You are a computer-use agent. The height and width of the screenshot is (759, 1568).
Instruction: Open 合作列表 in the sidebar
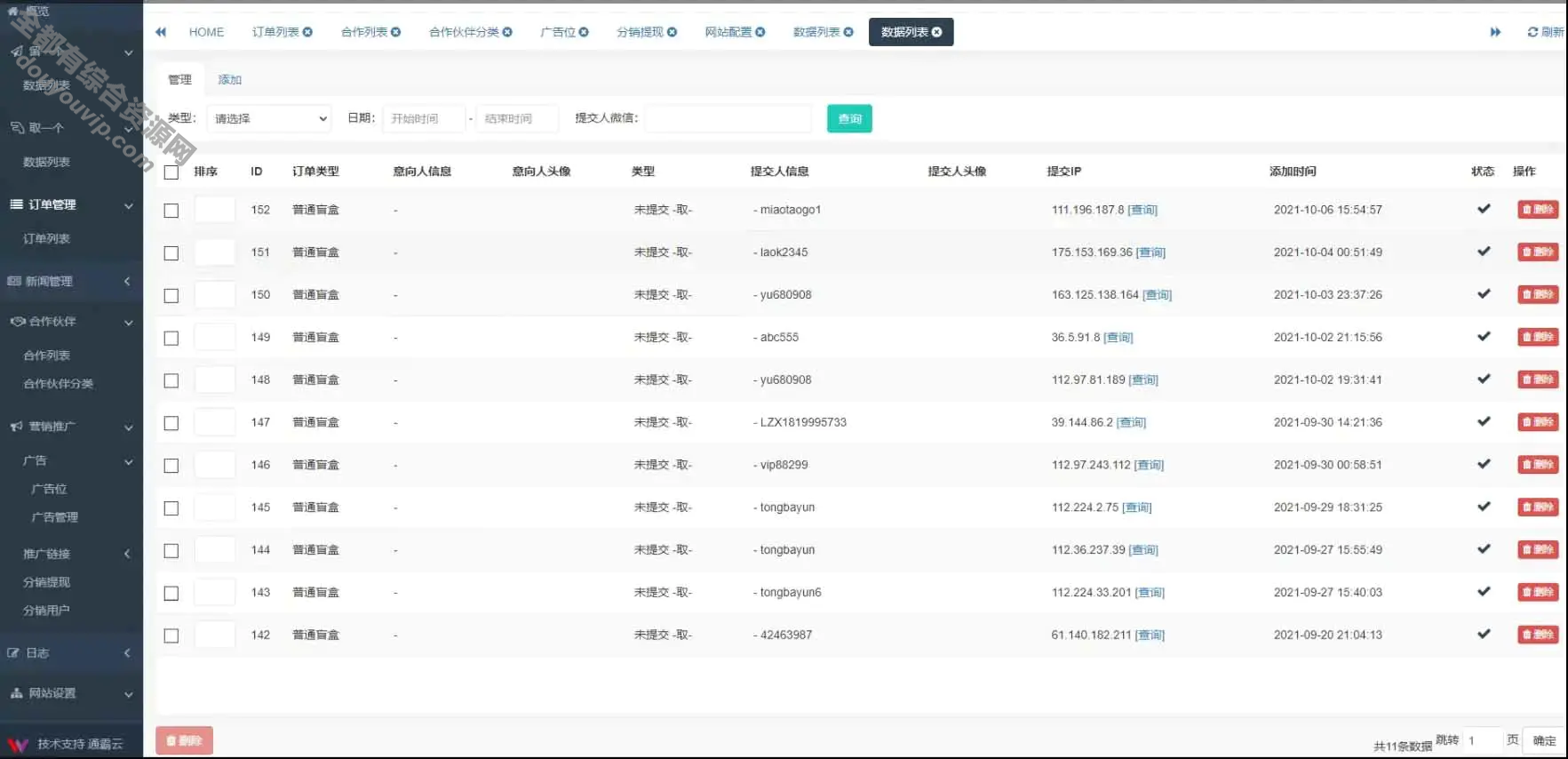(x=46, y=356)
